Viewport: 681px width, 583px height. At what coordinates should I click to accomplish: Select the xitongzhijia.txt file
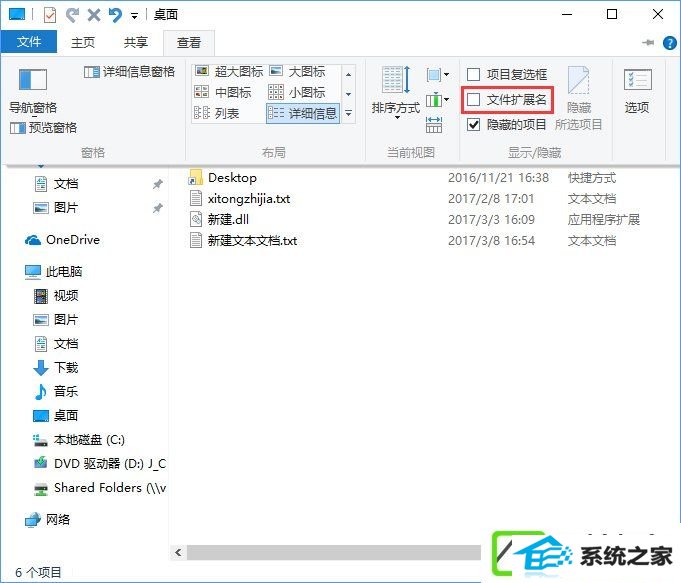240,199
